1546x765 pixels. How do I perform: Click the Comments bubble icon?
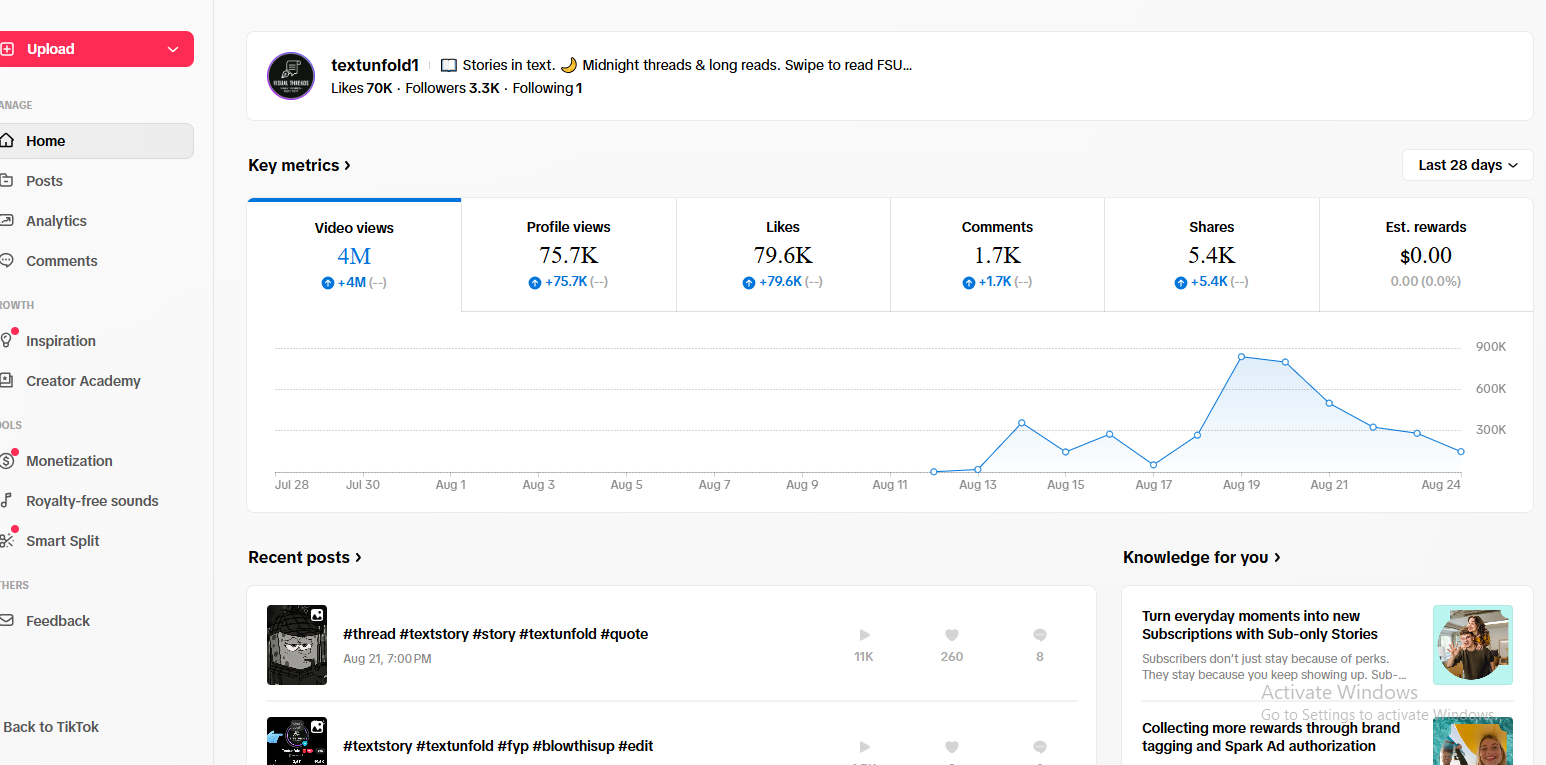click(6, 261)
